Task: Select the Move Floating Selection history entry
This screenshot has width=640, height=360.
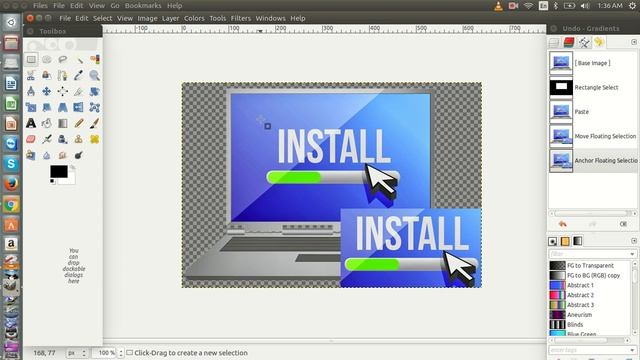Action: click(592, 136)
